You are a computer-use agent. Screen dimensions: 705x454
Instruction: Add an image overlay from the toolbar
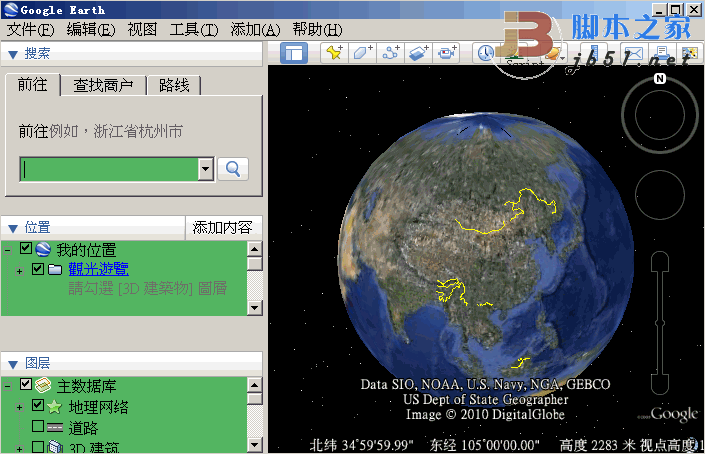click(x=418, y=53)
